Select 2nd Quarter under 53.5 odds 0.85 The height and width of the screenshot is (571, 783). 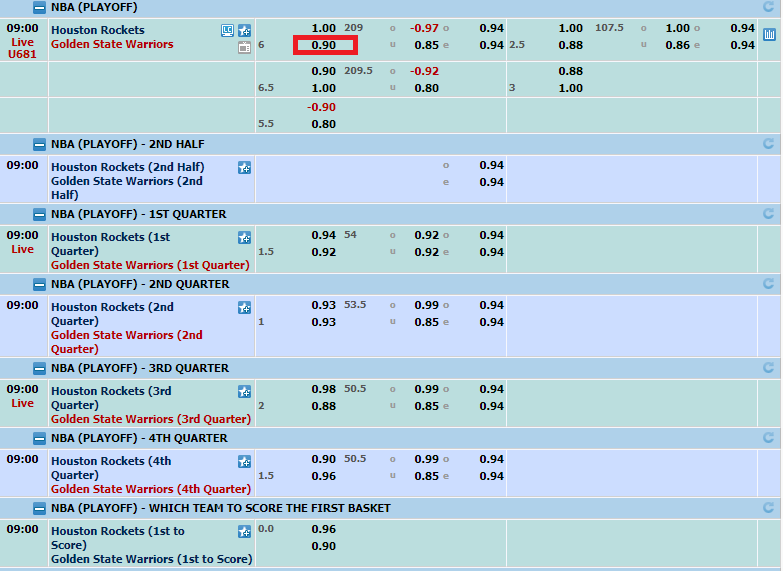click(x=426, y=322)
